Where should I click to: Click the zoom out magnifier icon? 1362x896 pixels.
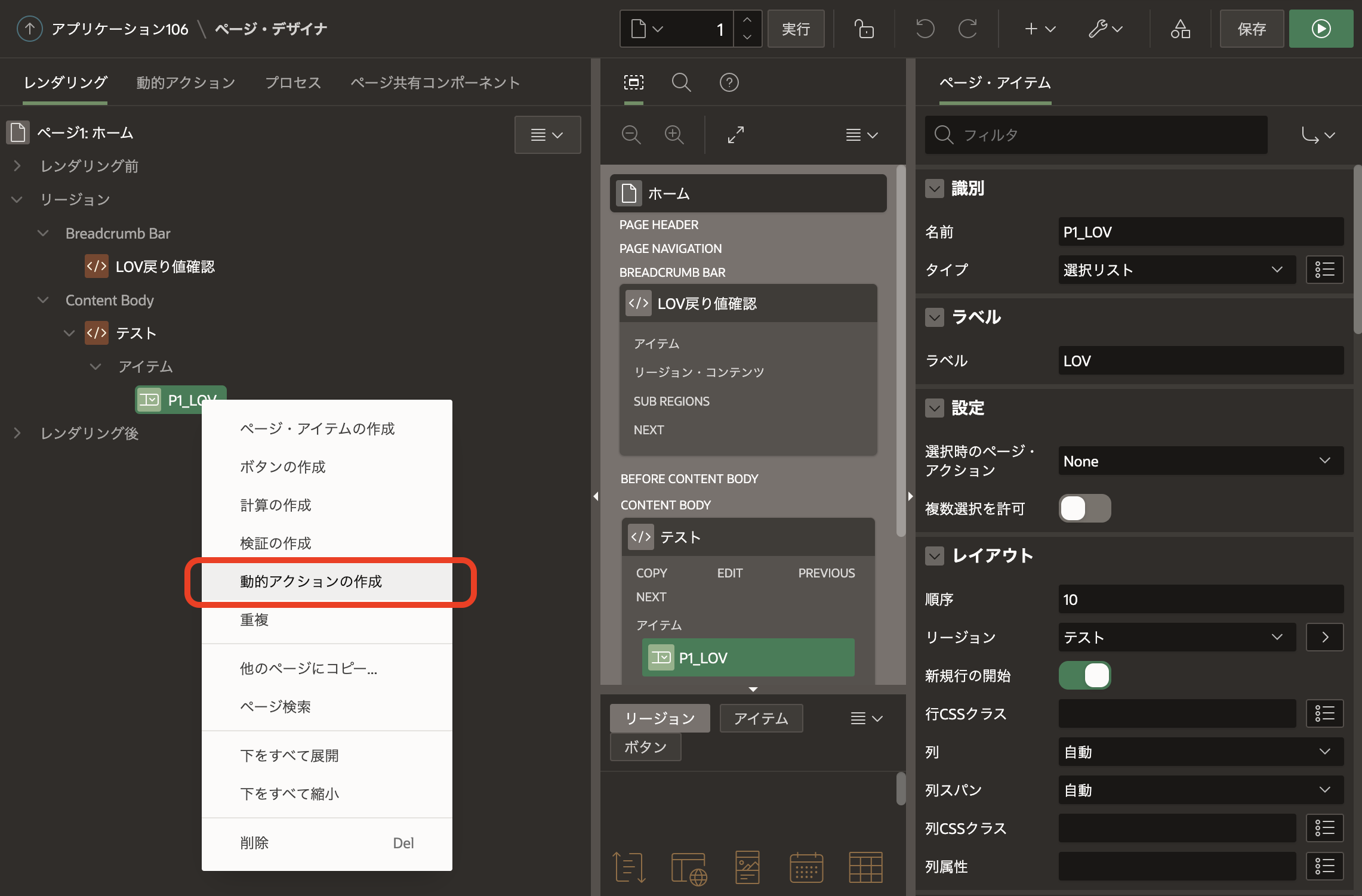631,135
